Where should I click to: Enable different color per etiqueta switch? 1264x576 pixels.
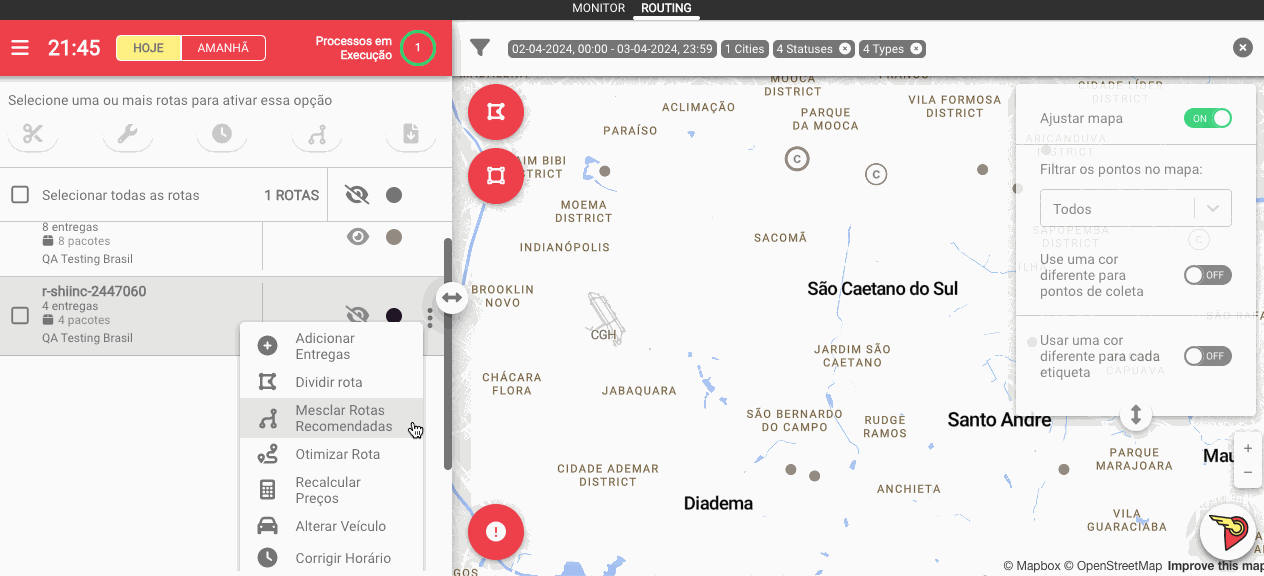(x=1207, y=356)
